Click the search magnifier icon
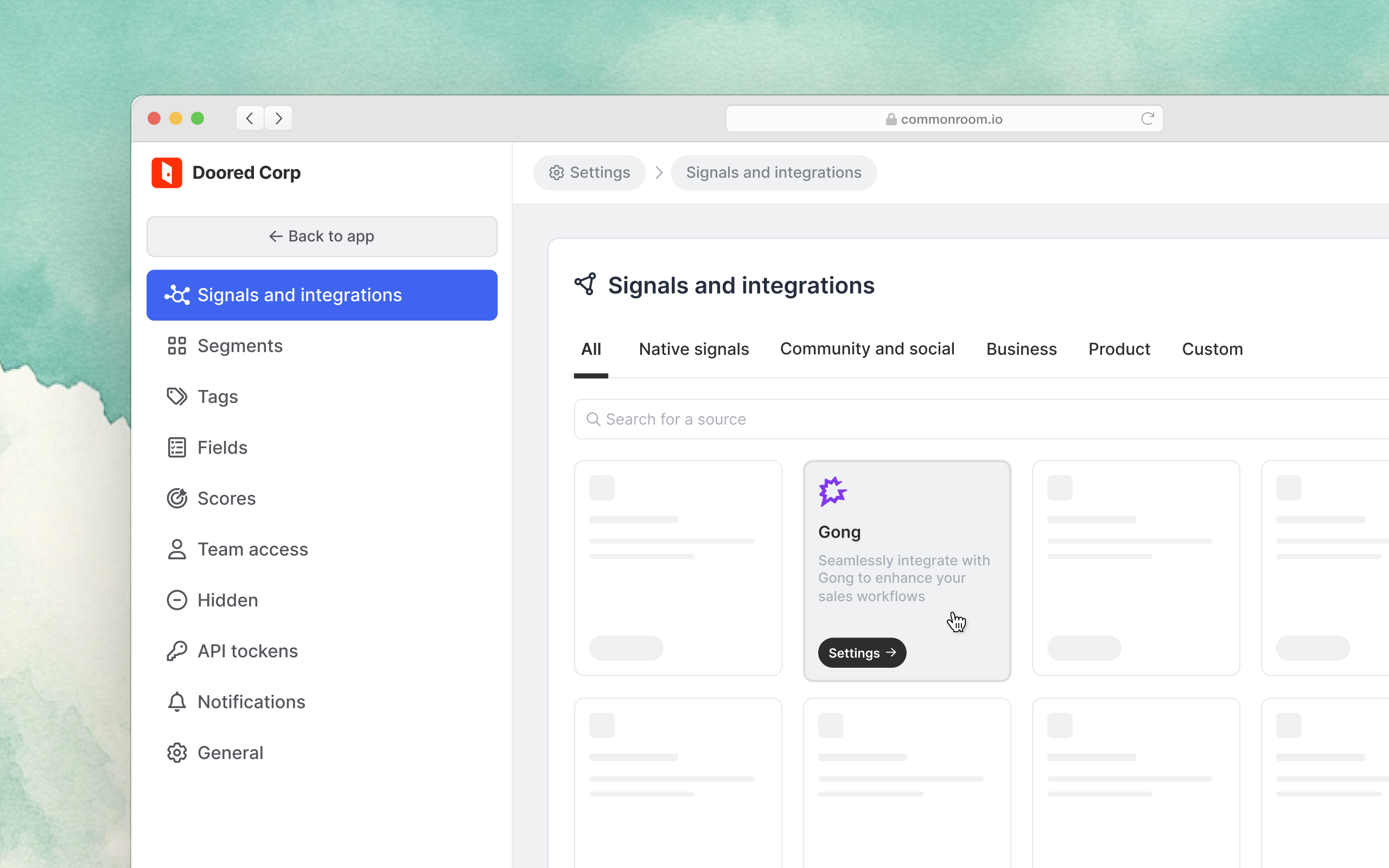This screenshot has width=1389, height=868. coord(594,420)
